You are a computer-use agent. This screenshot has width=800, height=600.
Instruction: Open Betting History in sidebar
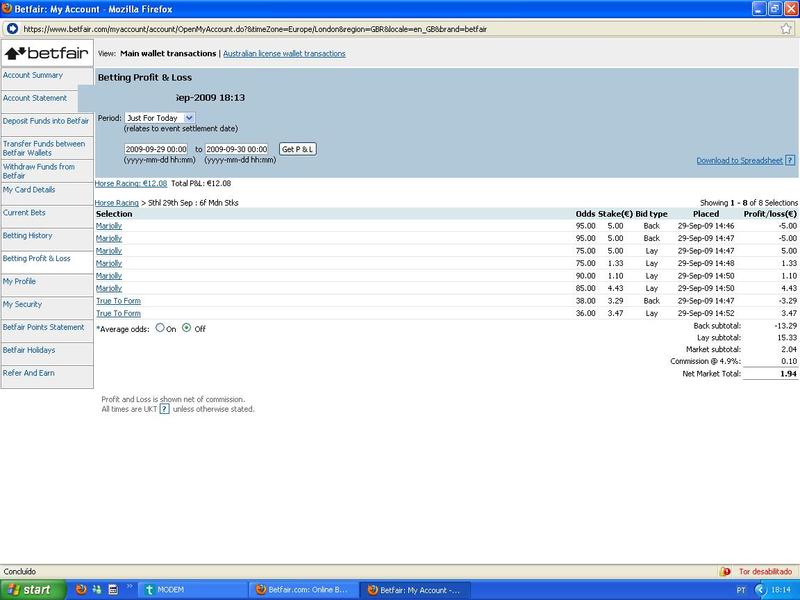(28, 236)
